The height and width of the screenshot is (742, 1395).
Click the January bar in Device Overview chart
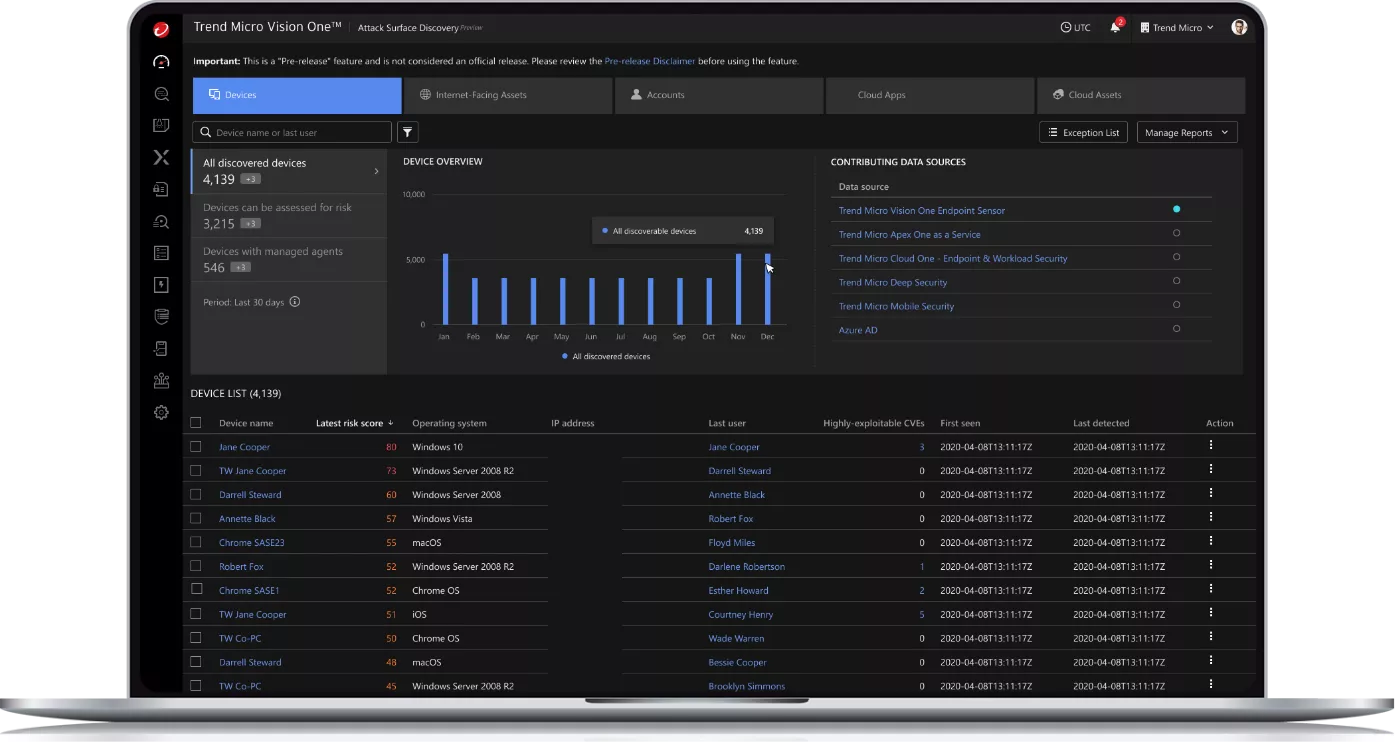(x=446, y=289)
